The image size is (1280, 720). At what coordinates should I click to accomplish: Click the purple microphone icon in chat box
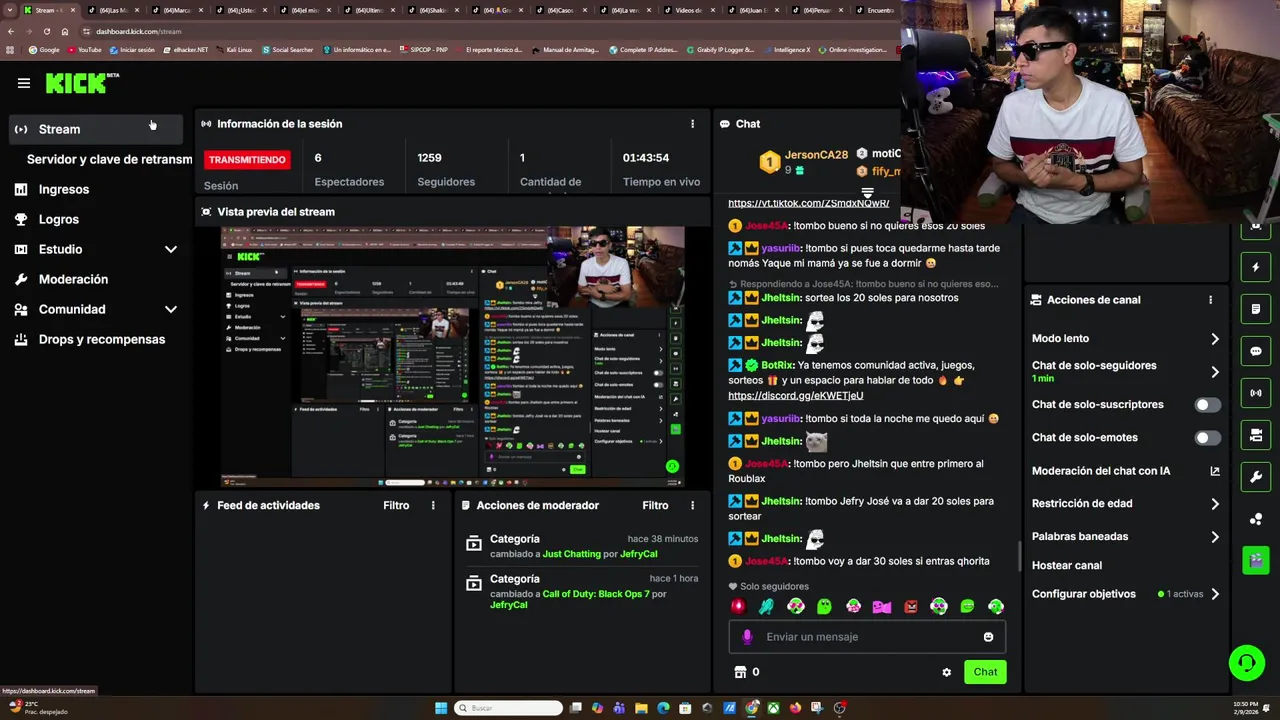(747, 637)
